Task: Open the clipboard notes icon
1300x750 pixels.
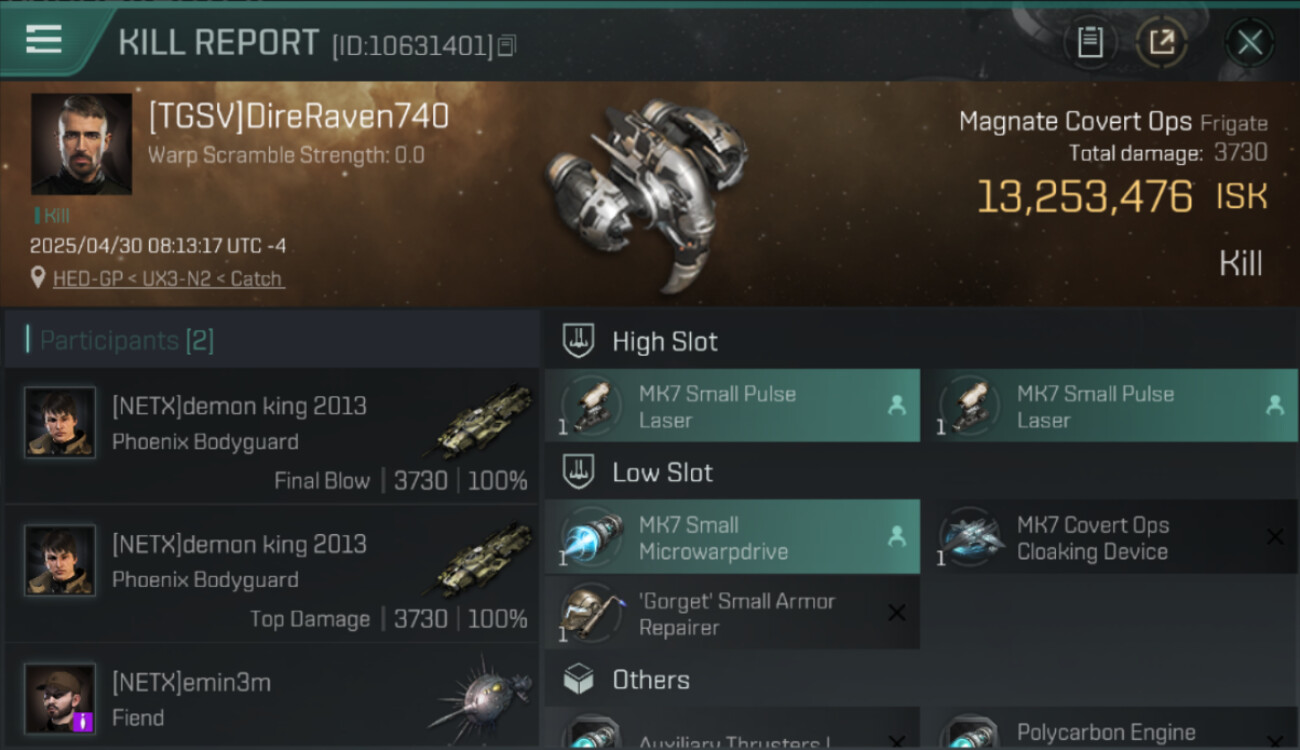Action: click(1090, 42)
